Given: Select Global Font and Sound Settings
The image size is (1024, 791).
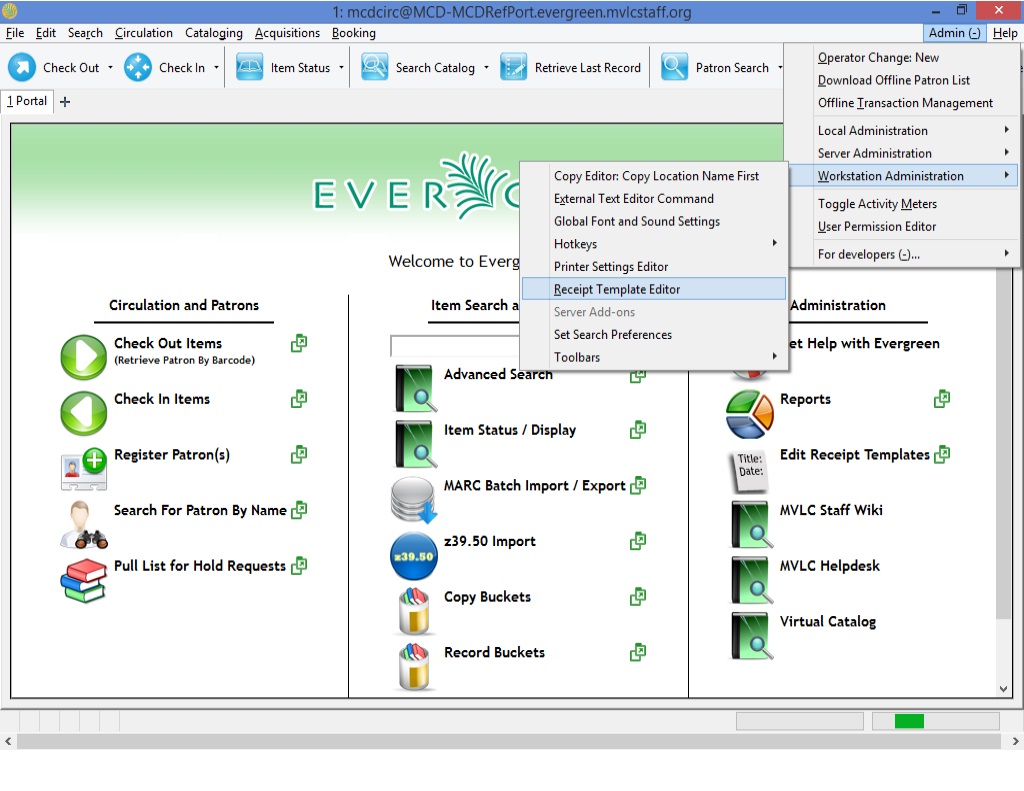Looking at the screenshot, I should coord(654,221).
